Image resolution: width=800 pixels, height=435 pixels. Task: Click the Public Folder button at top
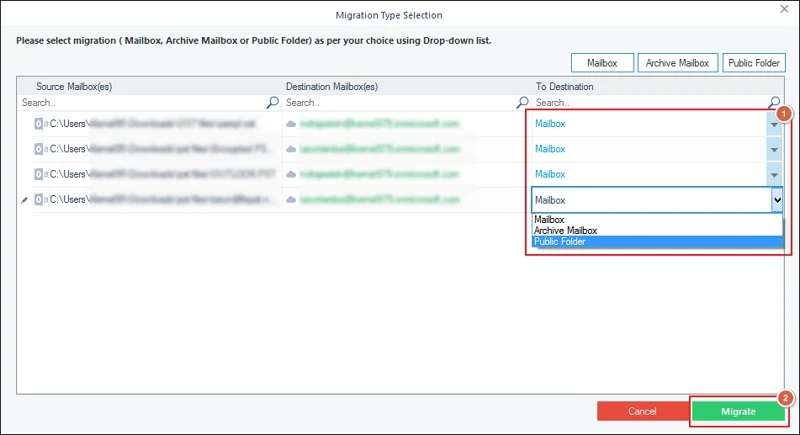[754, 63]
